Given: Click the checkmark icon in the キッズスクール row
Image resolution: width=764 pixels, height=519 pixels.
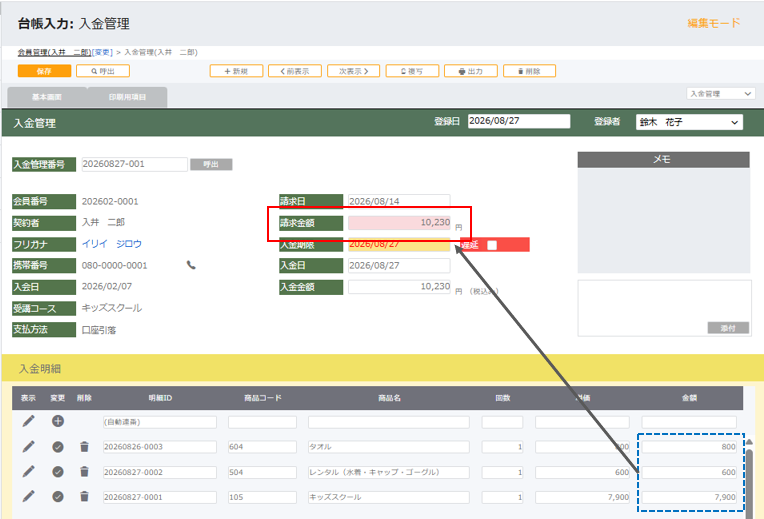Looking at the screenshot, I should click(58, 497).
